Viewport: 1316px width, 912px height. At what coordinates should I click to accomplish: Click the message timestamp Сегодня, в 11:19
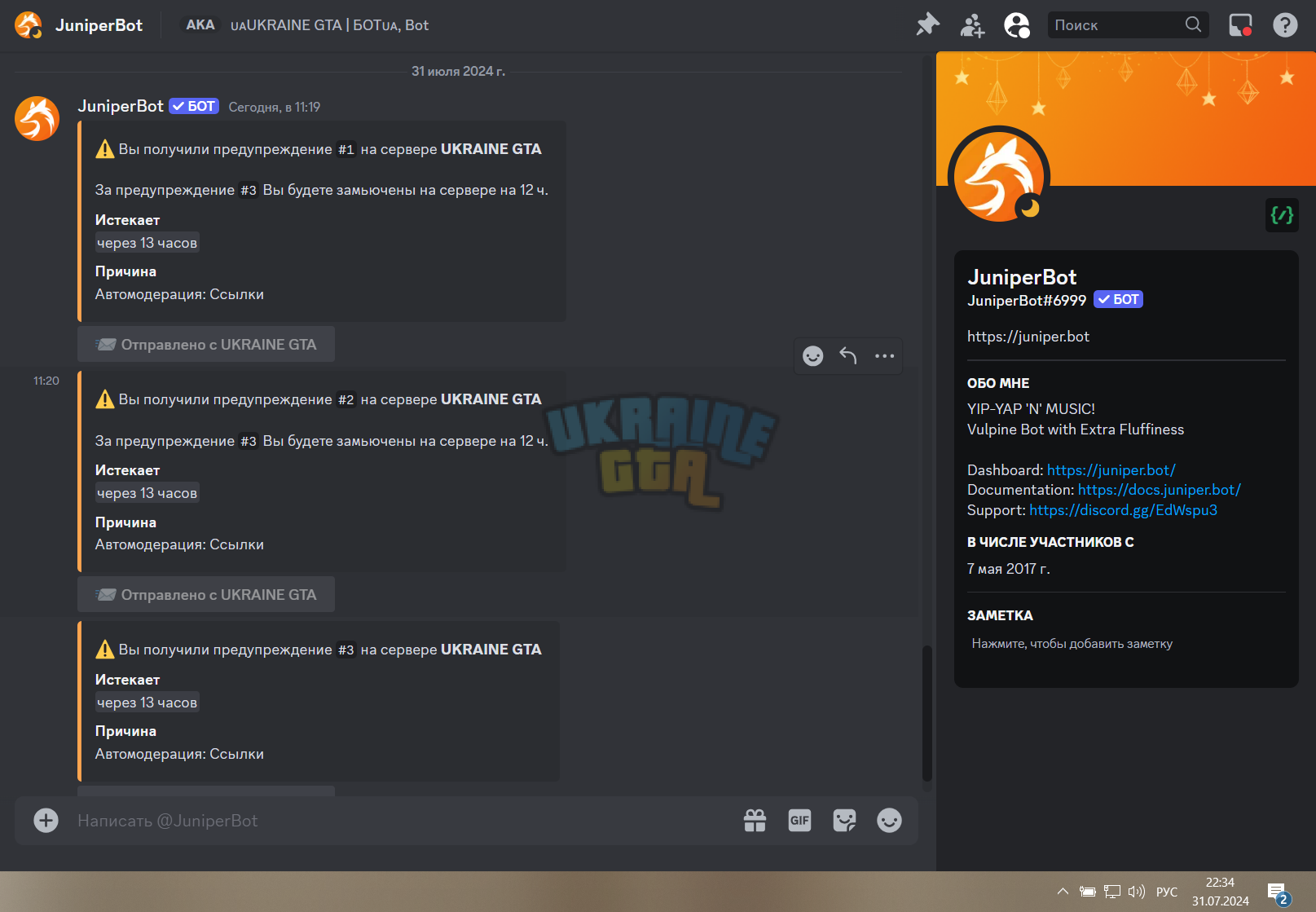point(275,107)
